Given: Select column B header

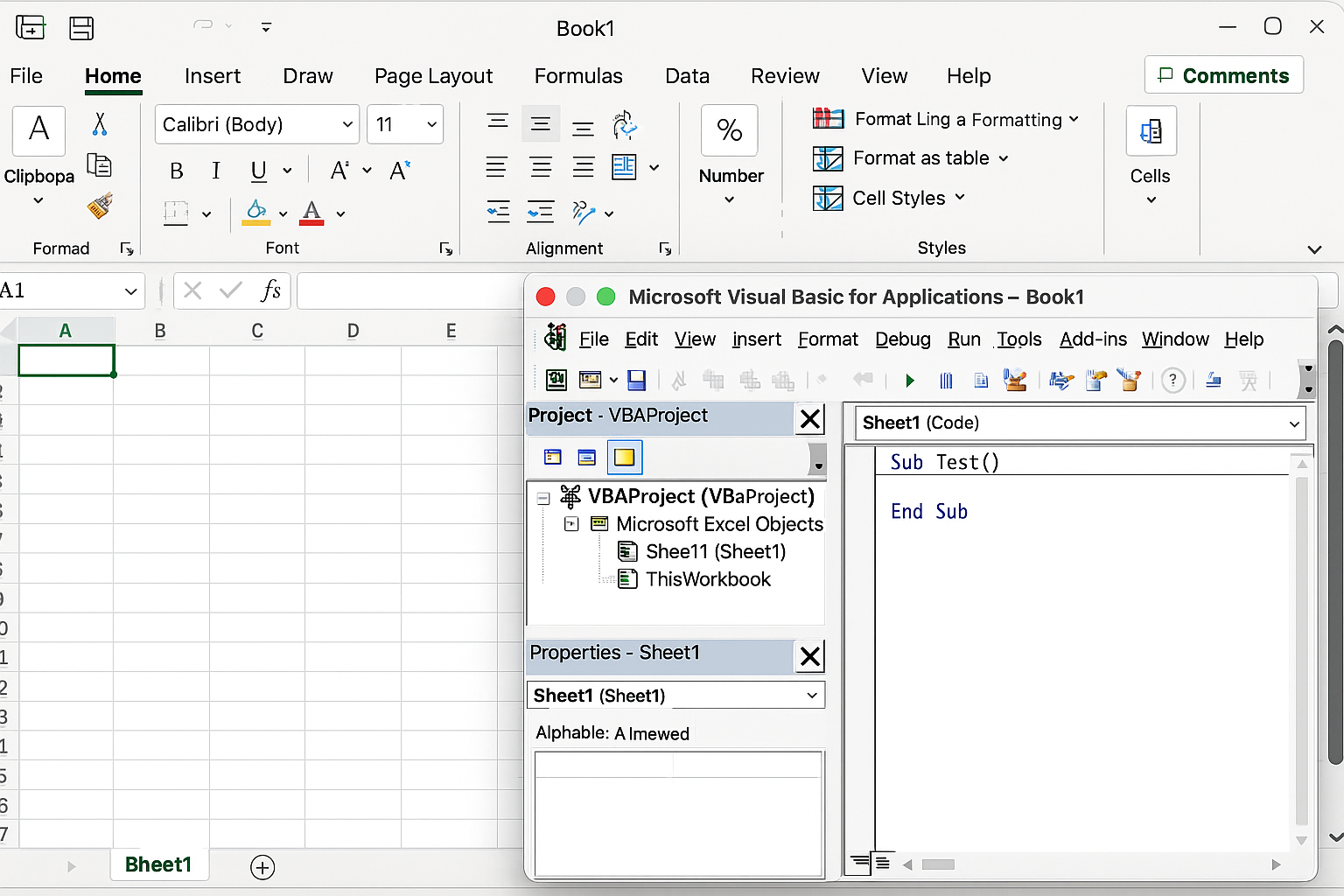Looking at the screenshot, I should tap(160, 331).
